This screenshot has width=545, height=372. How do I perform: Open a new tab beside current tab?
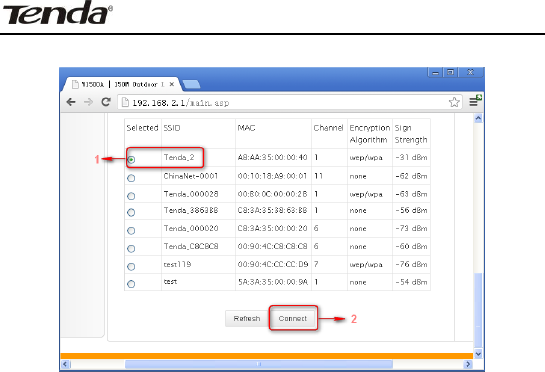click(191, 84)
